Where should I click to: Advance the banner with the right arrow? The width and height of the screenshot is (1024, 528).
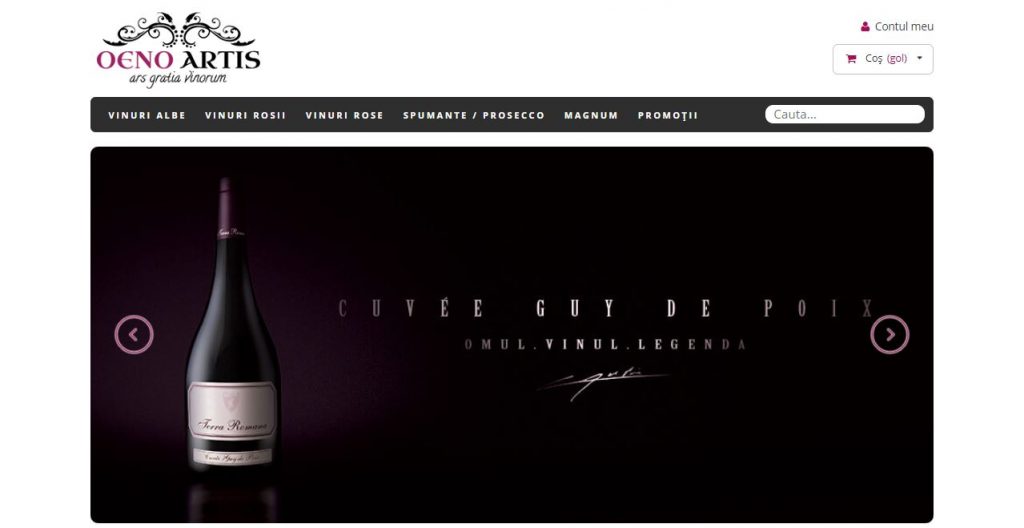[x=889, y=335]
